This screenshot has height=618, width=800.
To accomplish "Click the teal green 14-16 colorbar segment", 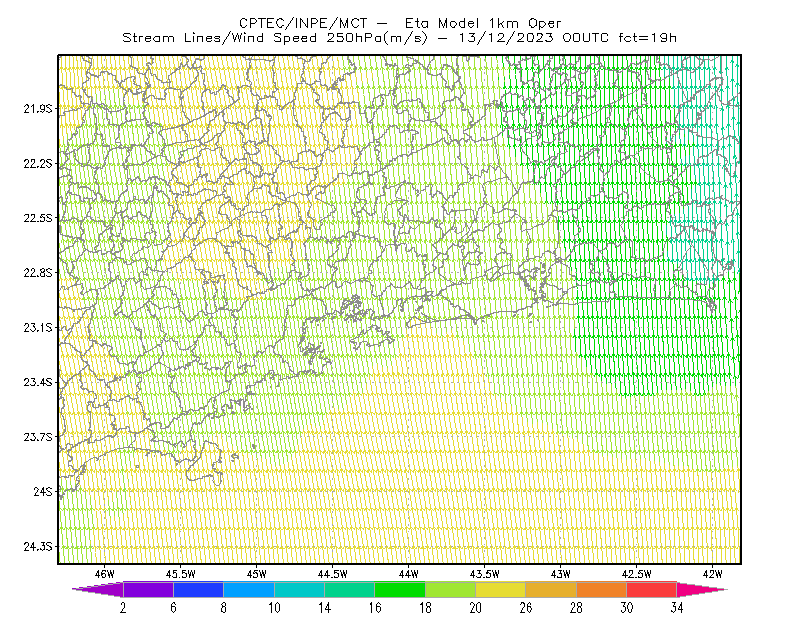I will click(349, 589).
